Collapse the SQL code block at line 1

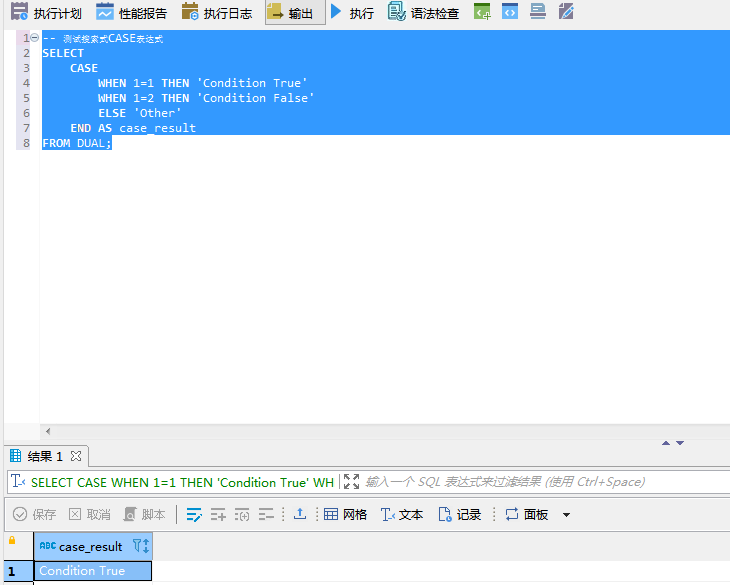[x=35, y=38]
